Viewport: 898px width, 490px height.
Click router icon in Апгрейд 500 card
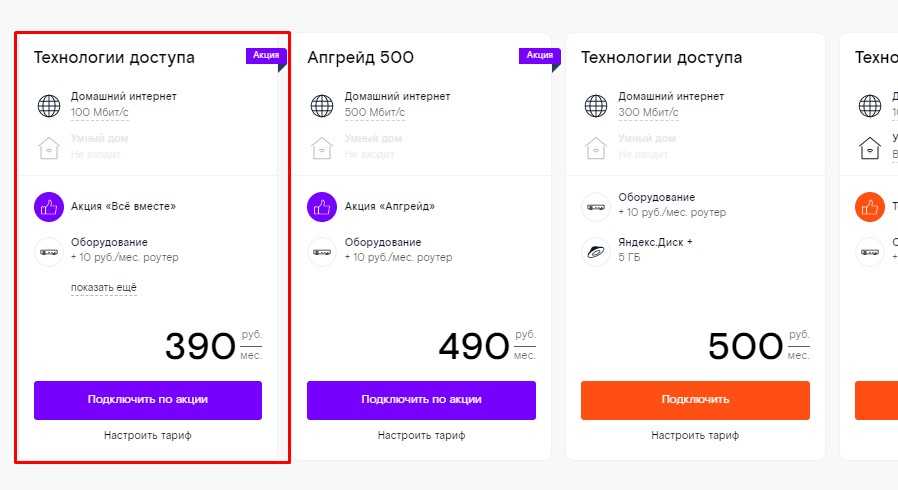(x=322, y=251)
